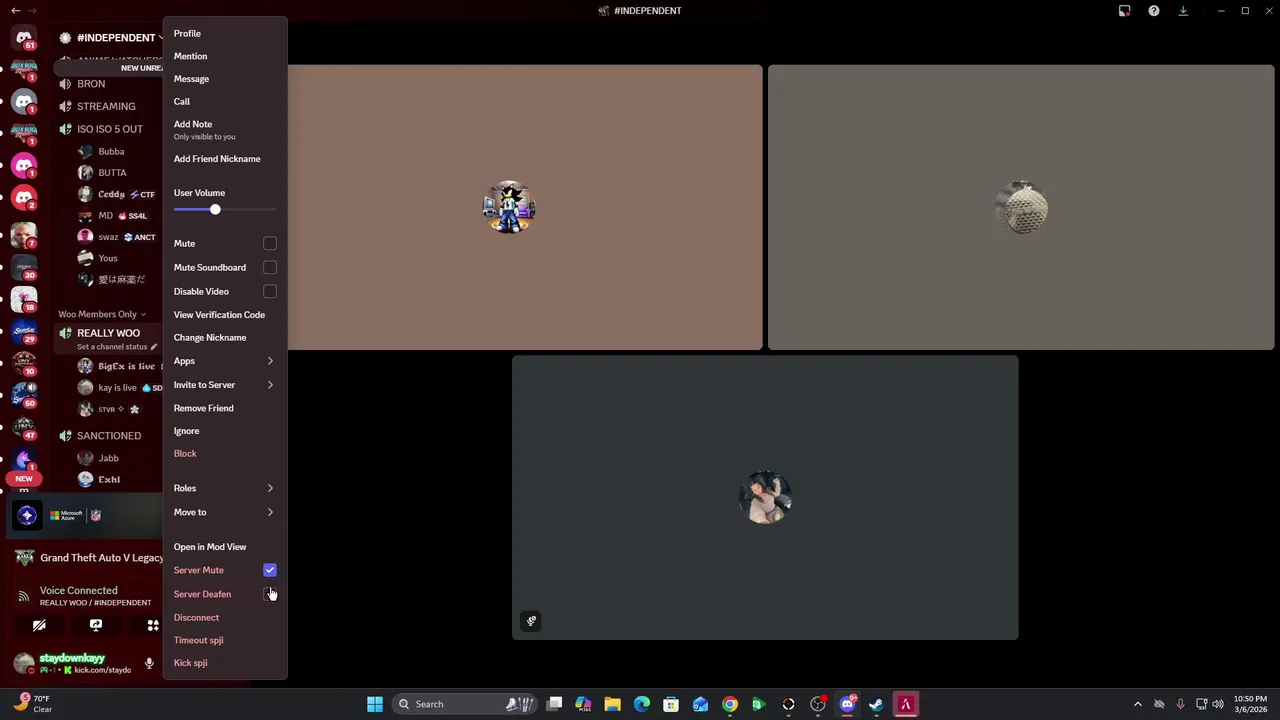Select Message in the context menu
Viewport: 1280px width, 720px height.
(x=225, y=79)
